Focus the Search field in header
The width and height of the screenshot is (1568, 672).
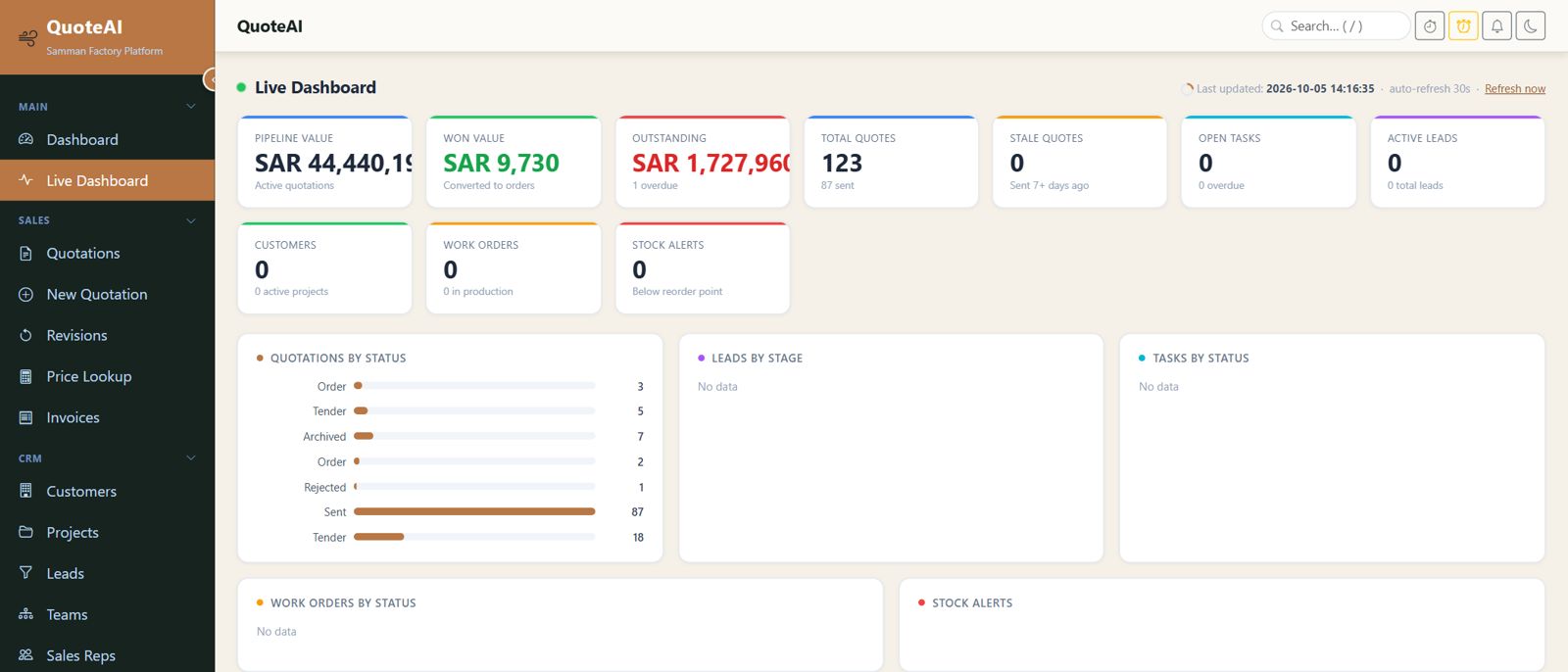point(1336,26)
